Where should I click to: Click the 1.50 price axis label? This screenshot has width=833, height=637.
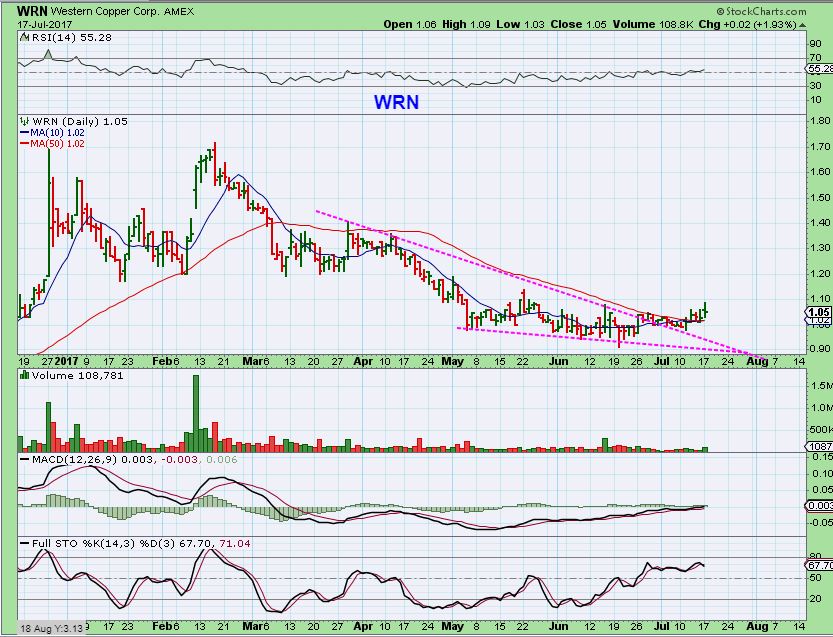[818, 197]
